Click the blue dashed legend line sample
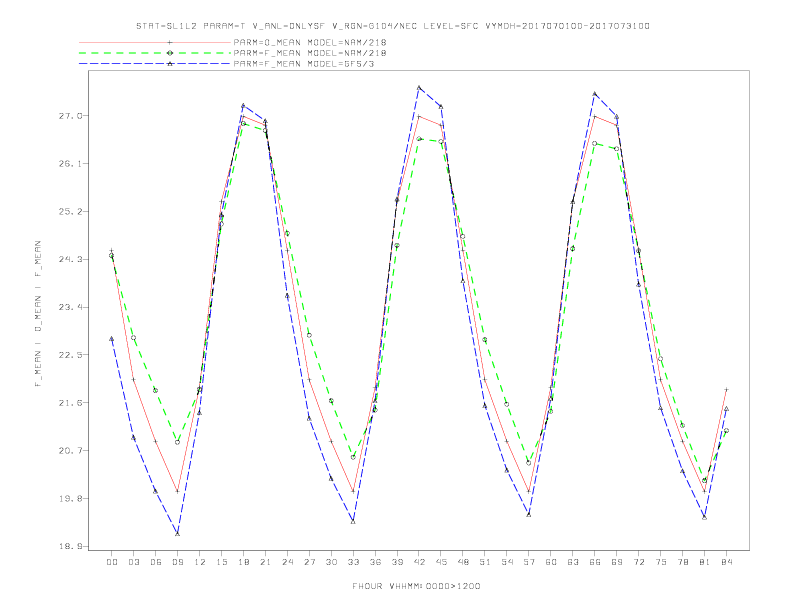 (x=155, y=64)
